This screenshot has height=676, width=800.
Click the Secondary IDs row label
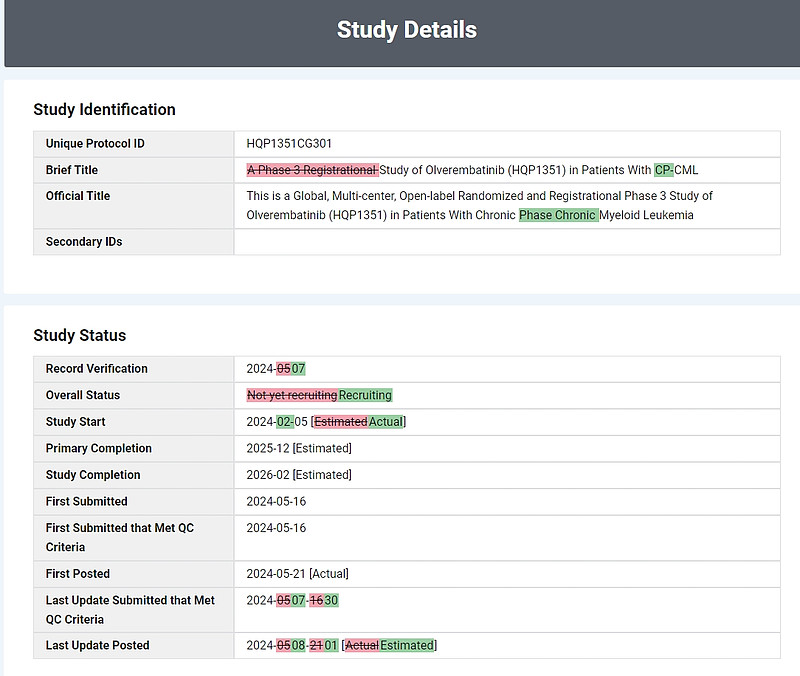84,242
